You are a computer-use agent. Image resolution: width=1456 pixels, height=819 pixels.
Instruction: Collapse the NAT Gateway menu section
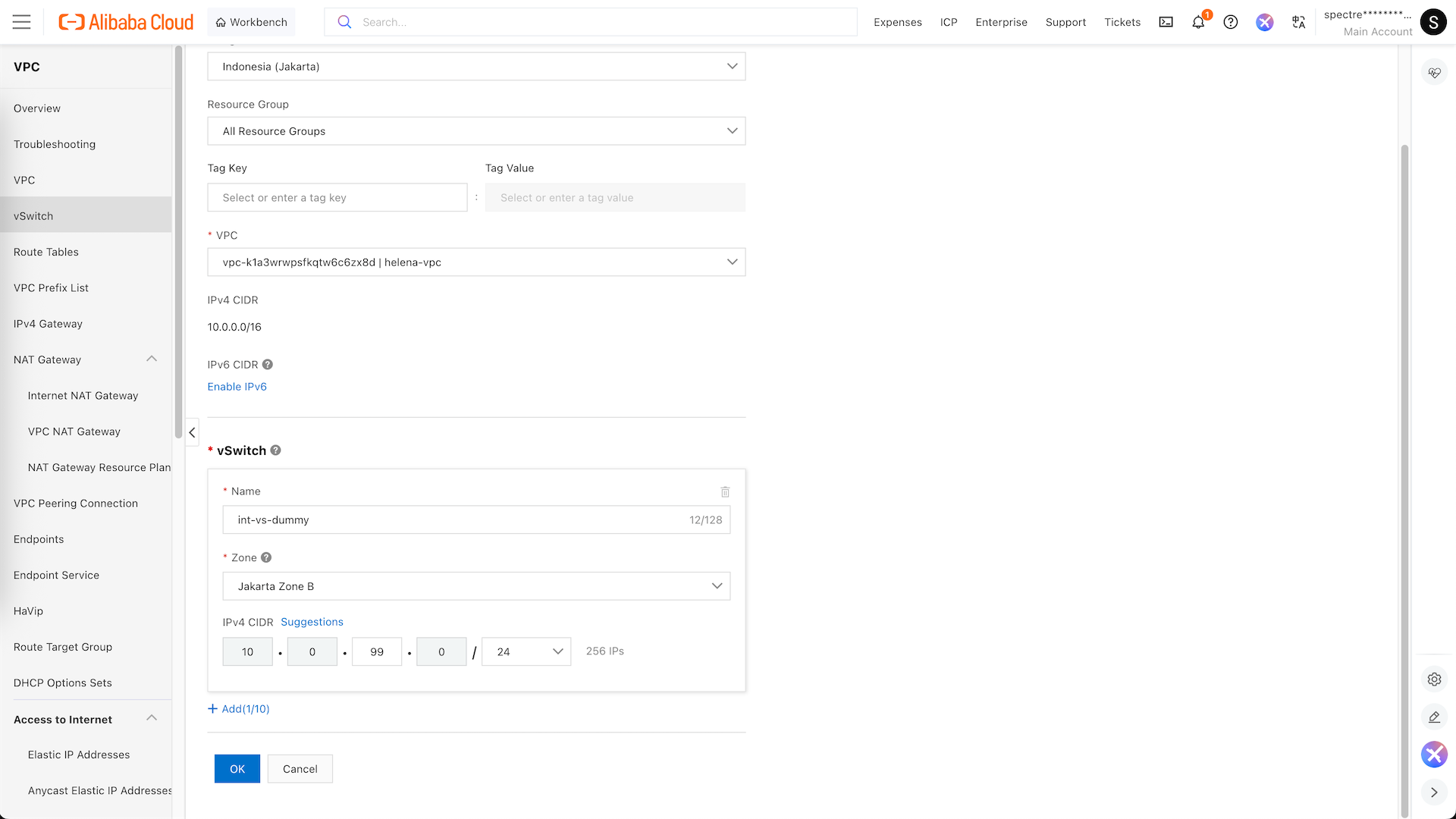[152, 359]
